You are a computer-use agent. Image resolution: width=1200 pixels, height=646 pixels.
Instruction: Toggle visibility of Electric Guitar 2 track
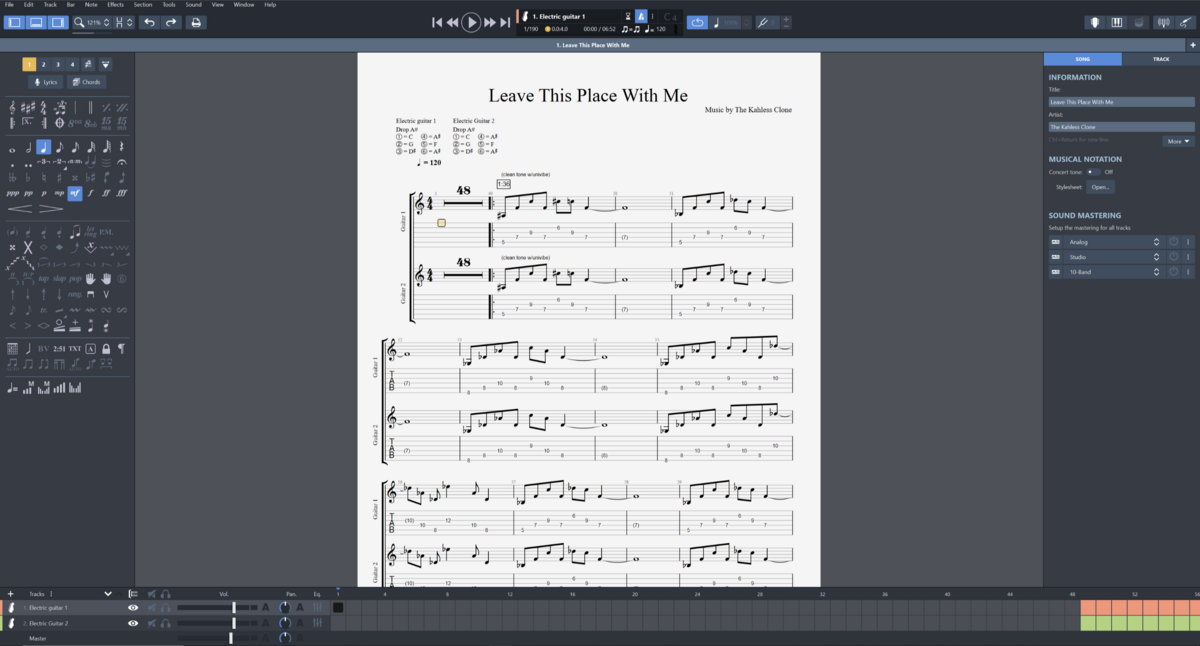(x=133, y=623)
